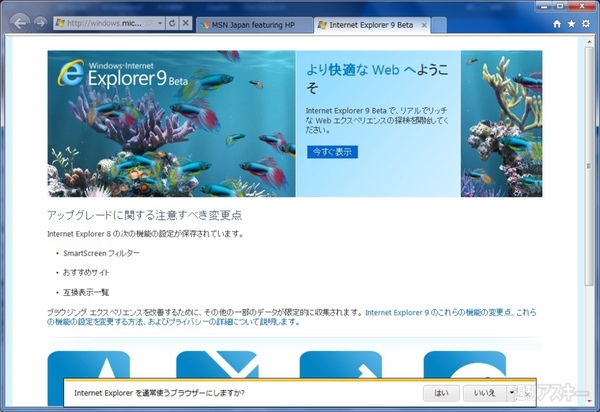This screenshot has height=412, width=600.
Task: Stop loading with the X button
Action: [x=186, y=23]
